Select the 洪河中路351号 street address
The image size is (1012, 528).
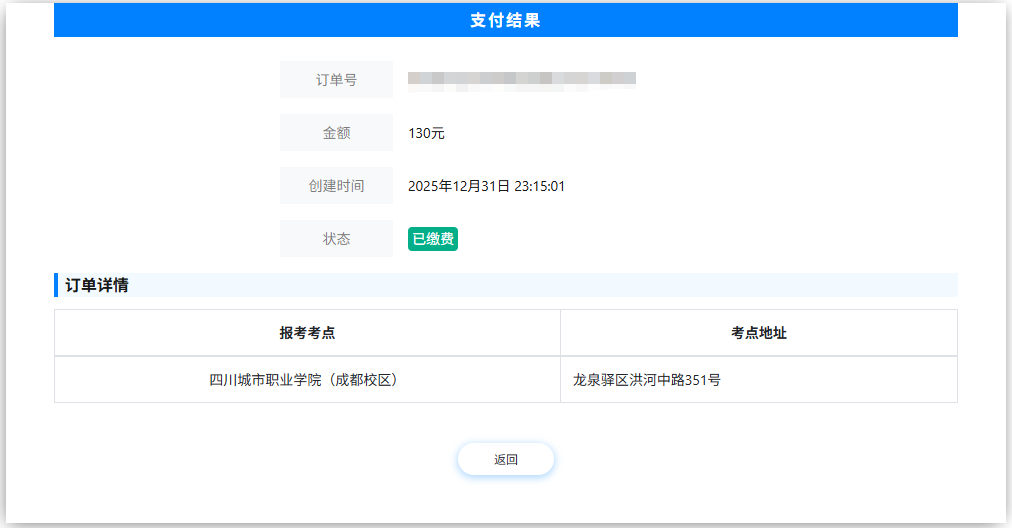(x=675, y=380)
